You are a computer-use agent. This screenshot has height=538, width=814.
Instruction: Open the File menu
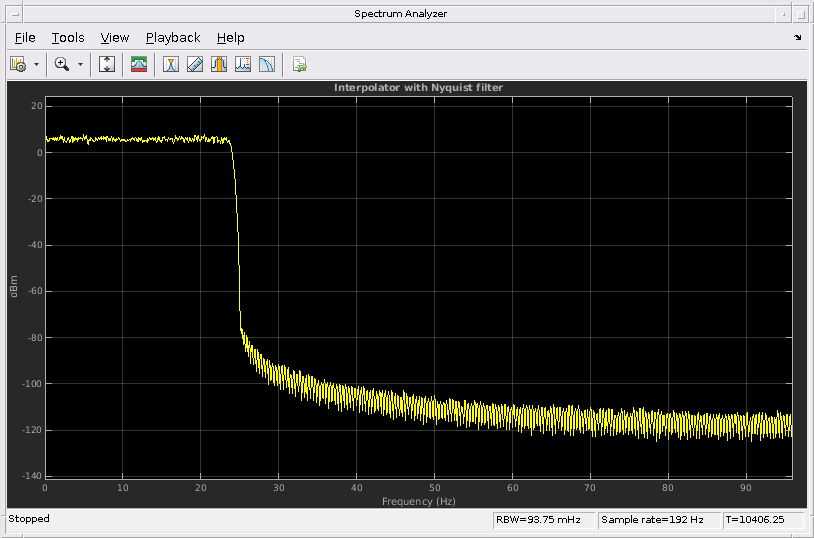pyautogui.click(x=25, y=37)
